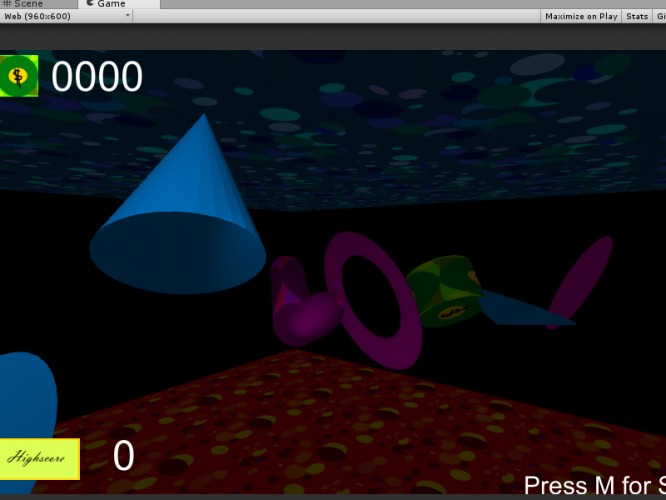Toggle Maximize on Play

coord(581,16)
